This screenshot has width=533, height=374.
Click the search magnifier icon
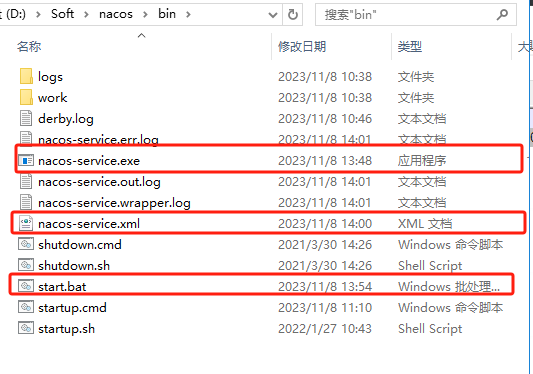point(502,14)
